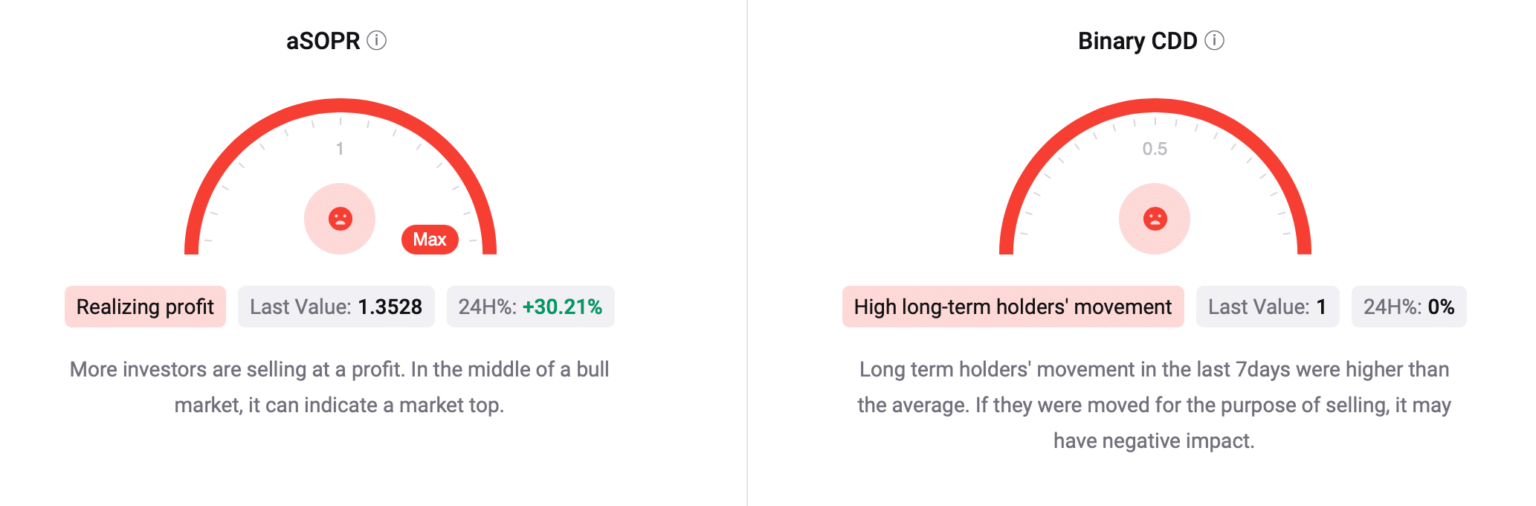Click the aSOPR Last Value 1.3528 box
The image size is (1536, 506).
click(x=336, y=307)
